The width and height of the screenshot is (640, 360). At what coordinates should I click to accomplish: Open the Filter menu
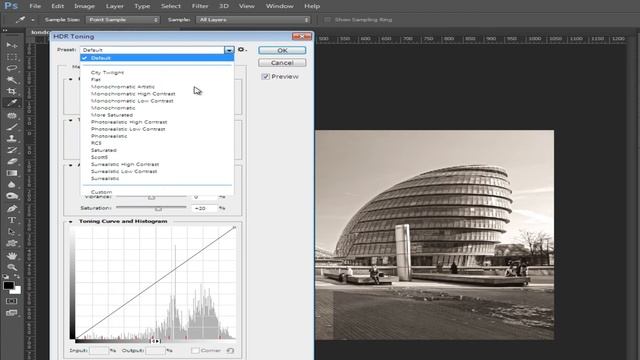(200, 6)
